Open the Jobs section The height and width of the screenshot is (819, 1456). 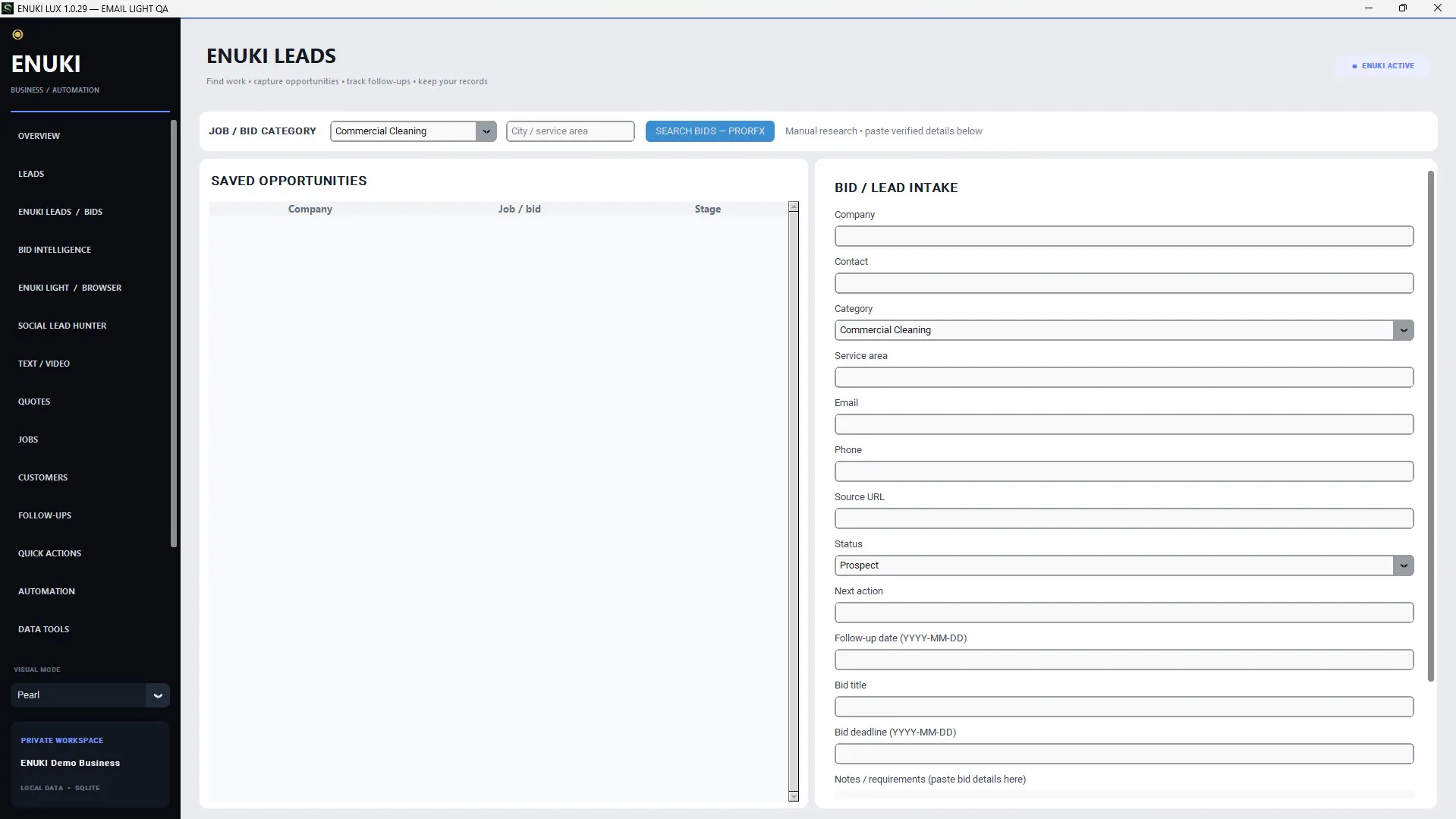tap(28, 439)
